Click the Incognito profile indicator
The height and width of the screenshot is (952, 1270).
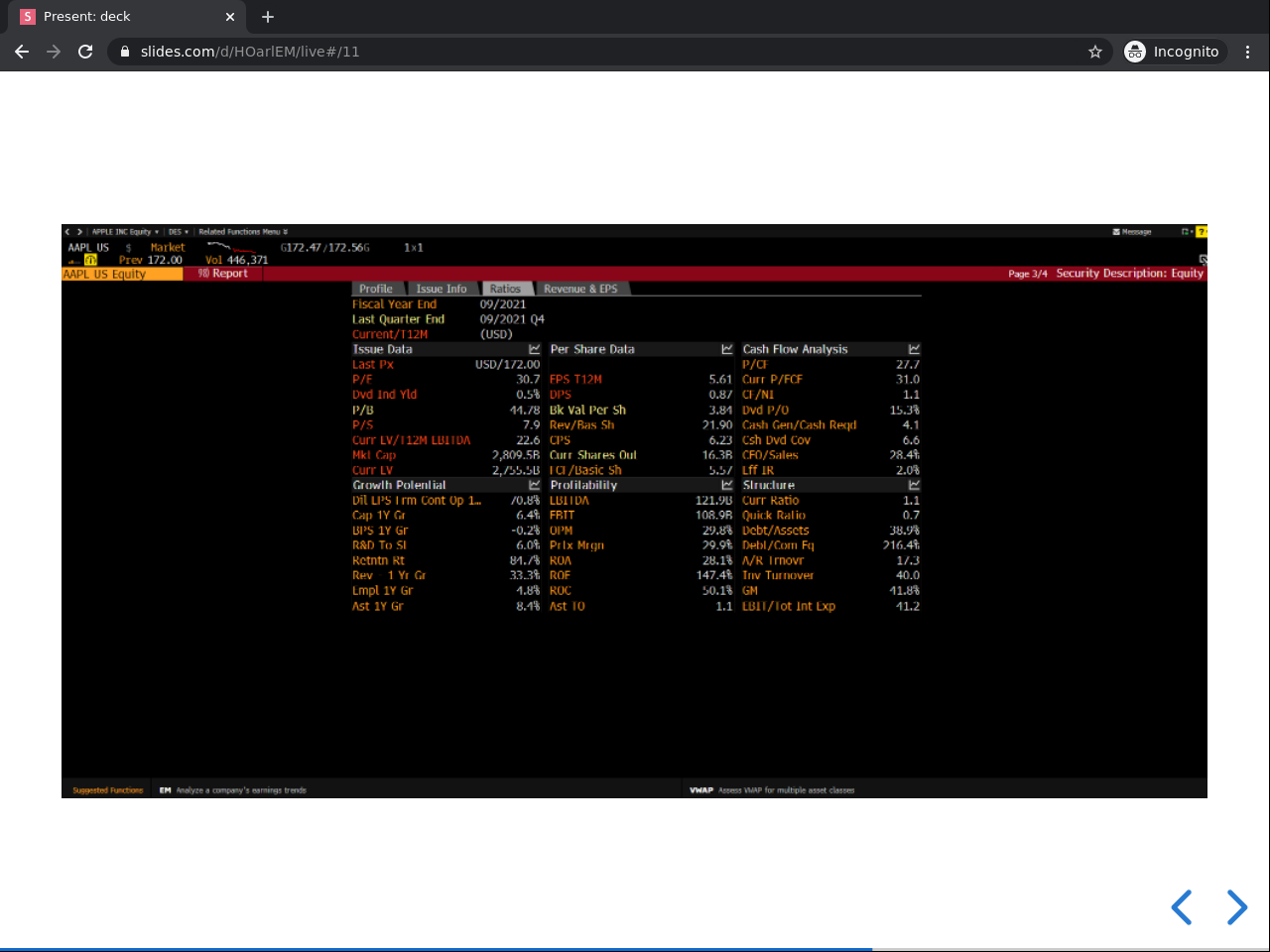click(x=1173, y=52)
